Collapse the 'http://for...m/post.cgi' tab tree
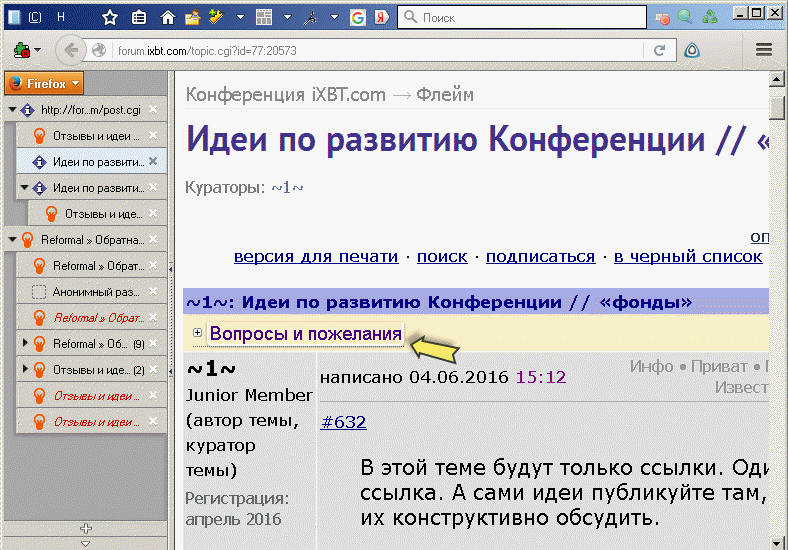This screenshot has height=550, width=788. [11, 110]
